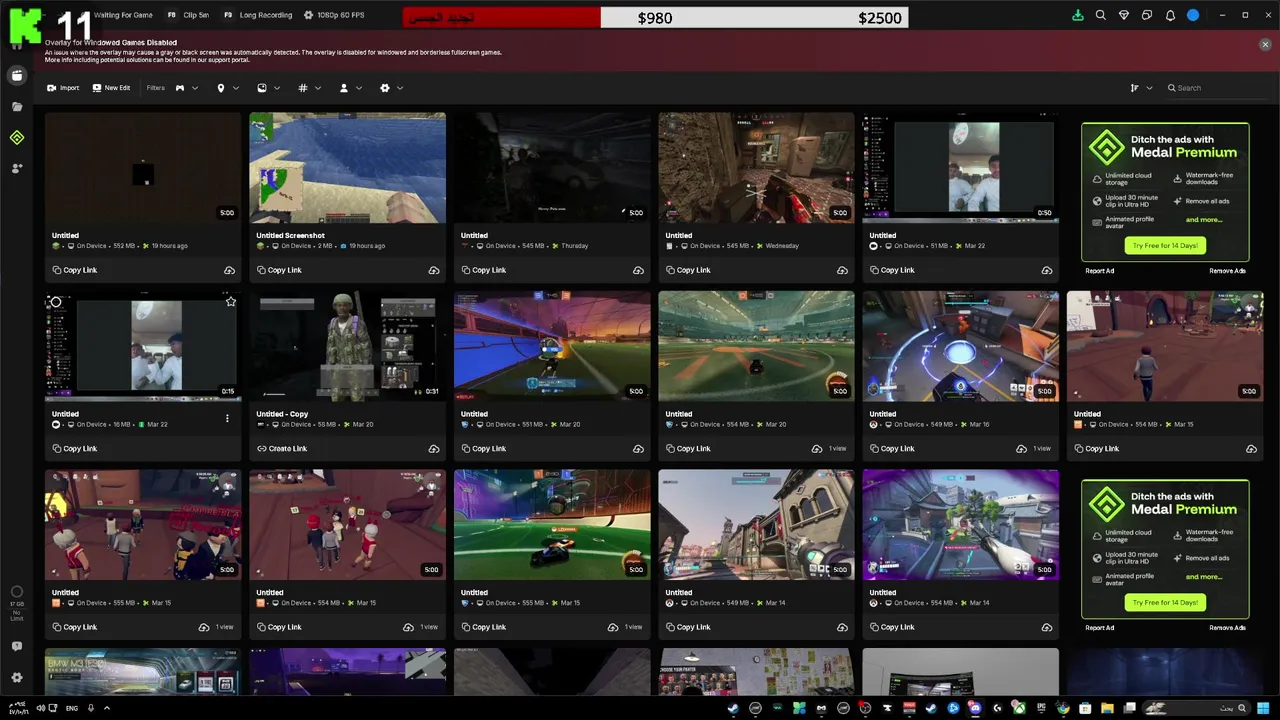
Task: Copy link for the Wednesday clip
Action: pos(688,270)
